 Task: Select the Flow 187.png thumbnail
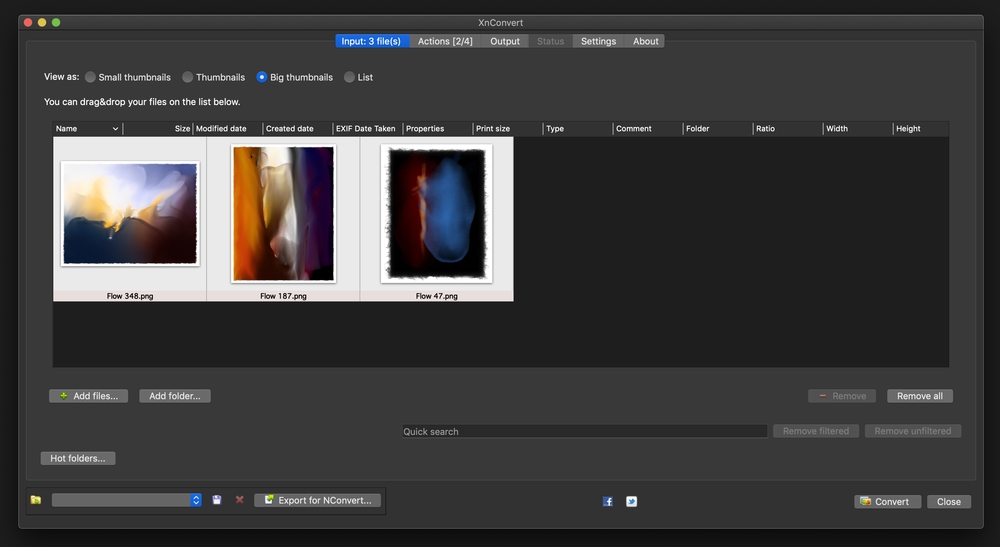(x=283, y=213)
